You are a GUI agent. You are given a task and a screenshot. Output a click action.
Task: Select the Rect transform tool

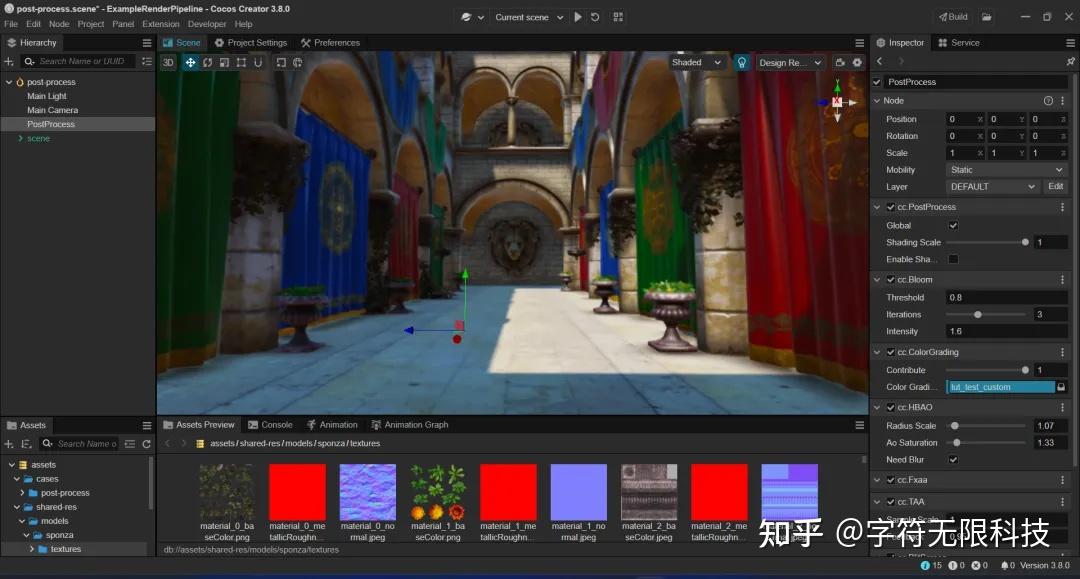(x=240, y=62)
